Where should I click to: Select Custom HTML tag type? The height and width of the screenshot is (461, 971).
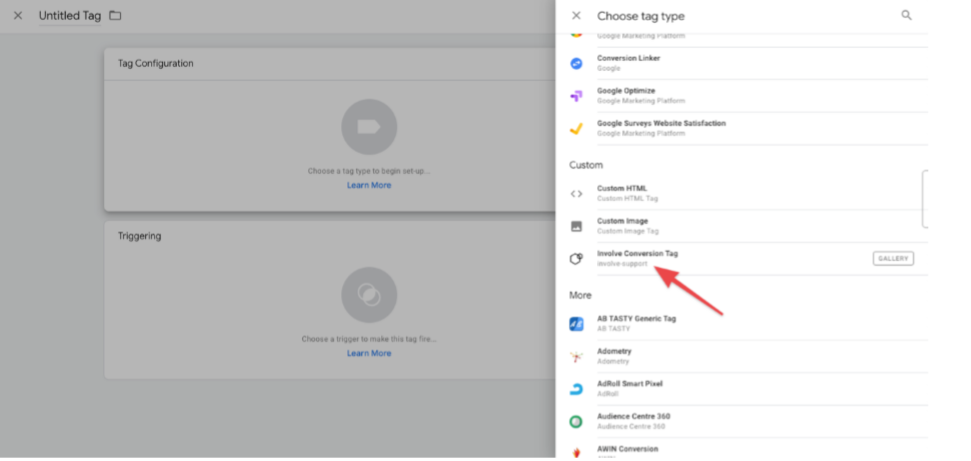748,193
